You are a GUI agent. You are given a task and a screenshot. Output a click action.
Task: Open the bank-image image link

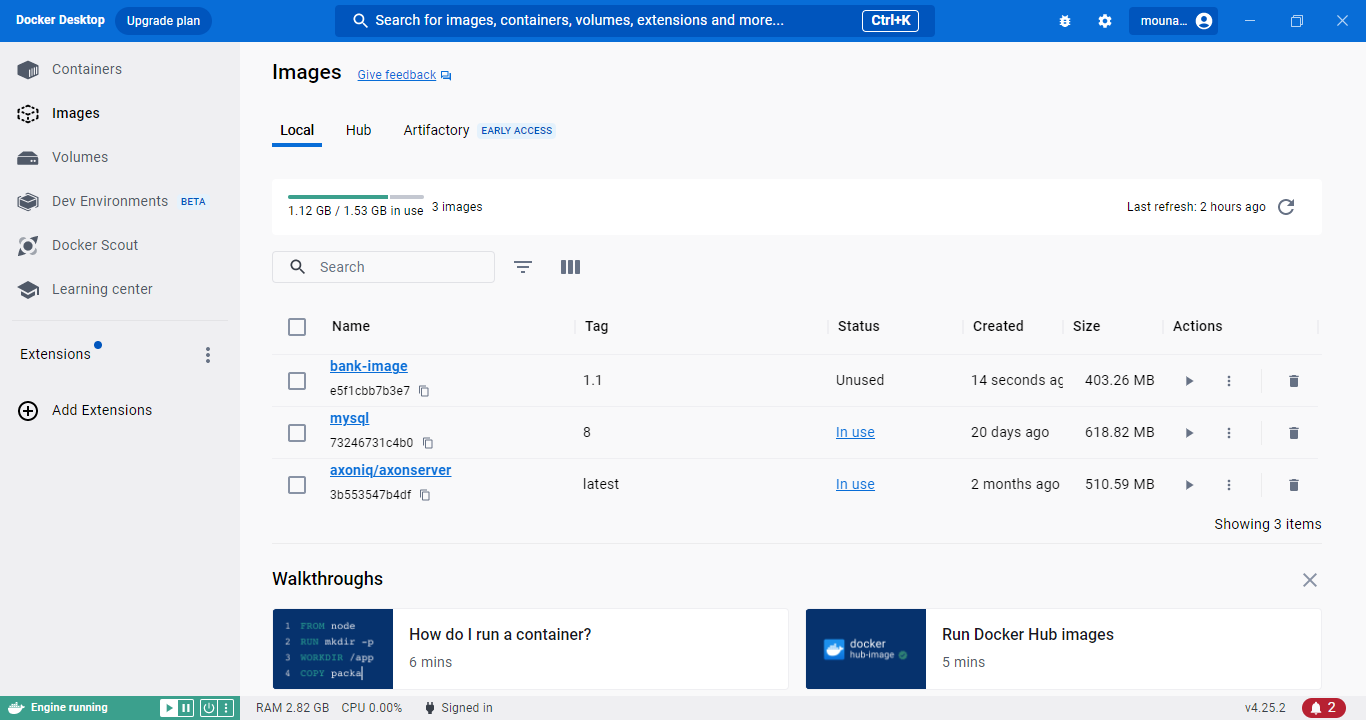point(369,366)
